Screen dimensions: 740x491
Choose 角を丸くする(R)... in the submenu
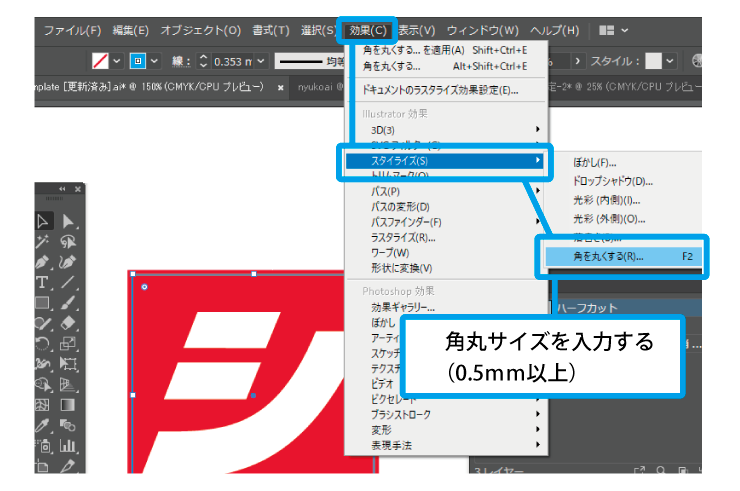point(623,257)
